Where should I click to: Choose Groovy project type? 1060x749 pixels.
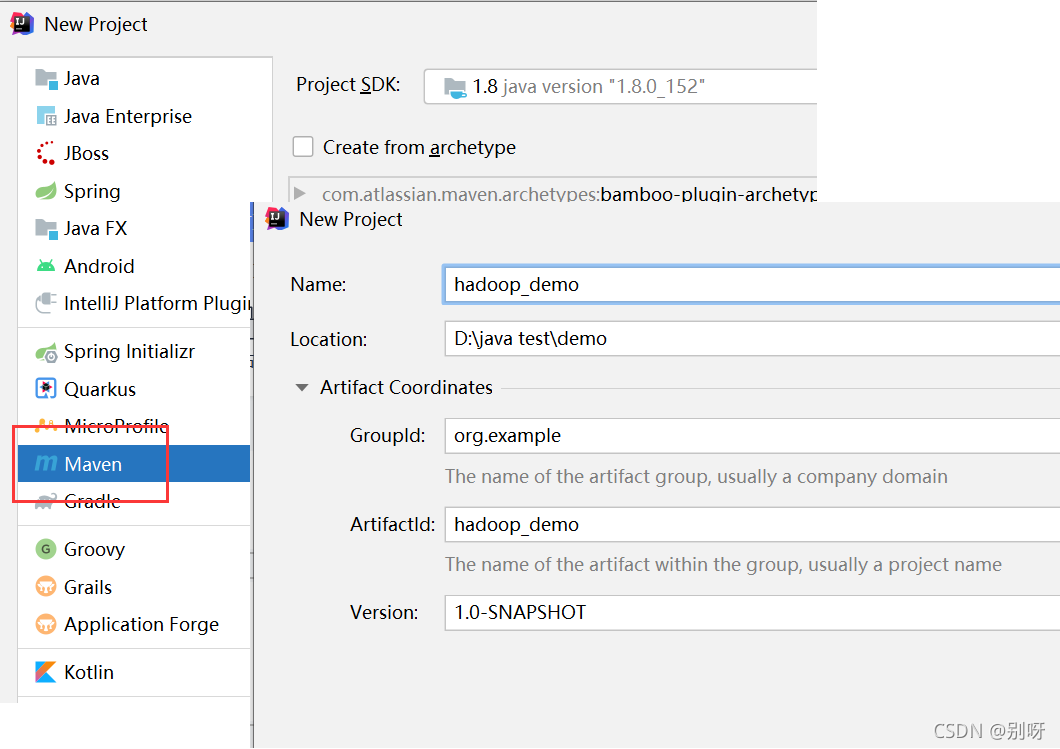point(134,549)
